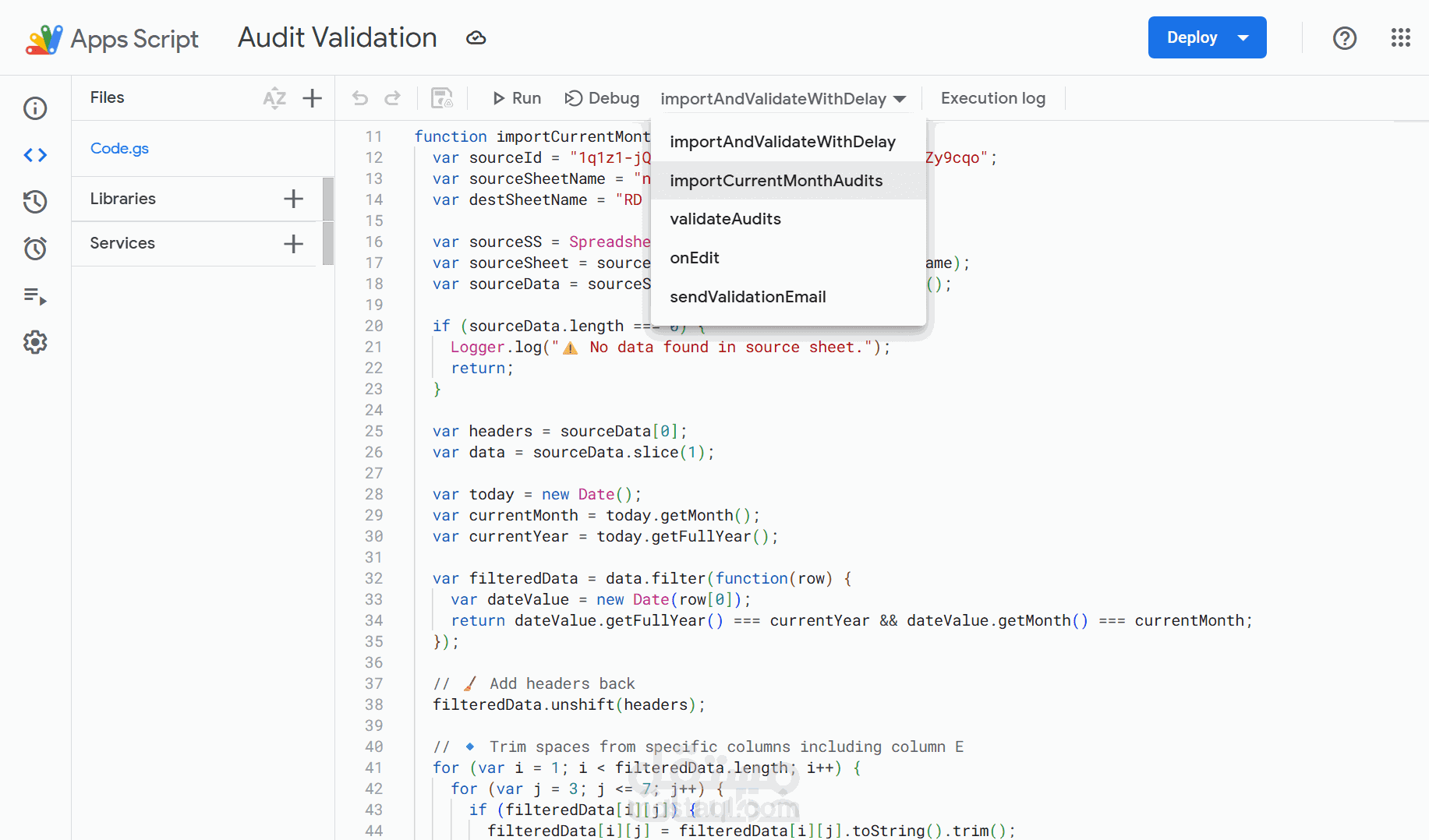
Task: Click the Audit Validation project title
Action: click(337, 37)
